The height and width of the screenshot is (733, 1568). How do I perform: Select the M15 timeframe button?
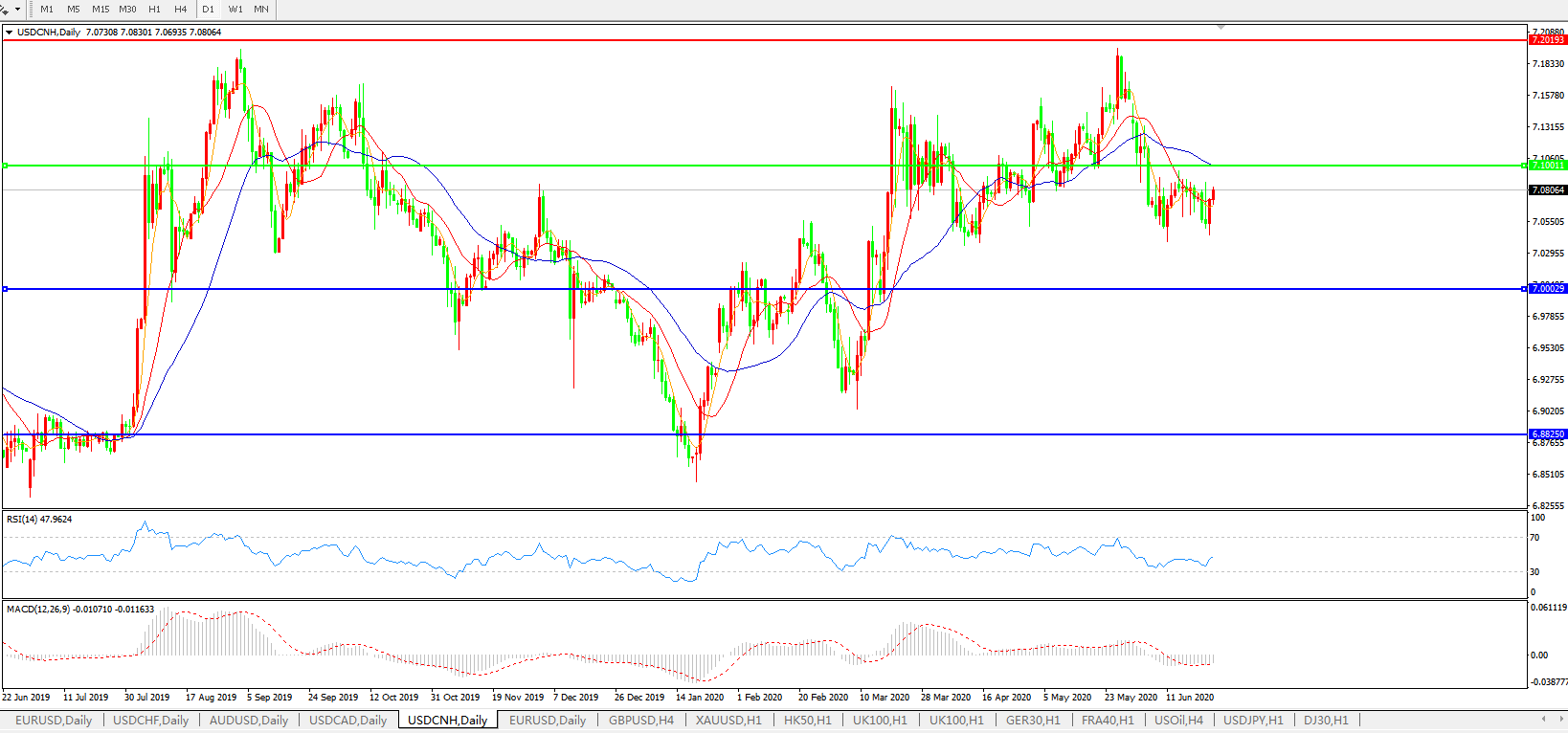click(x=101, y=10)
